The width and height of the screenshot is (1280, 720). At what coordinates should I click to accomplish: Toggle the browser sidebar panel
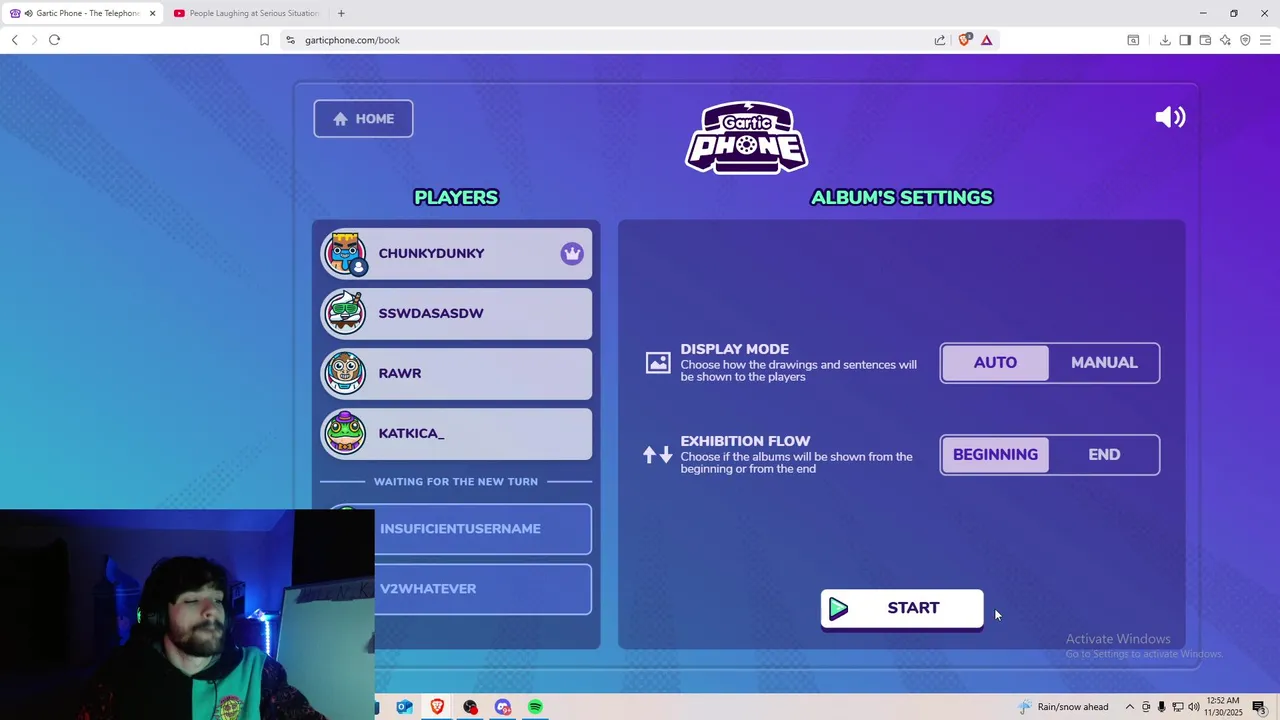click(x=1185, y=40)
